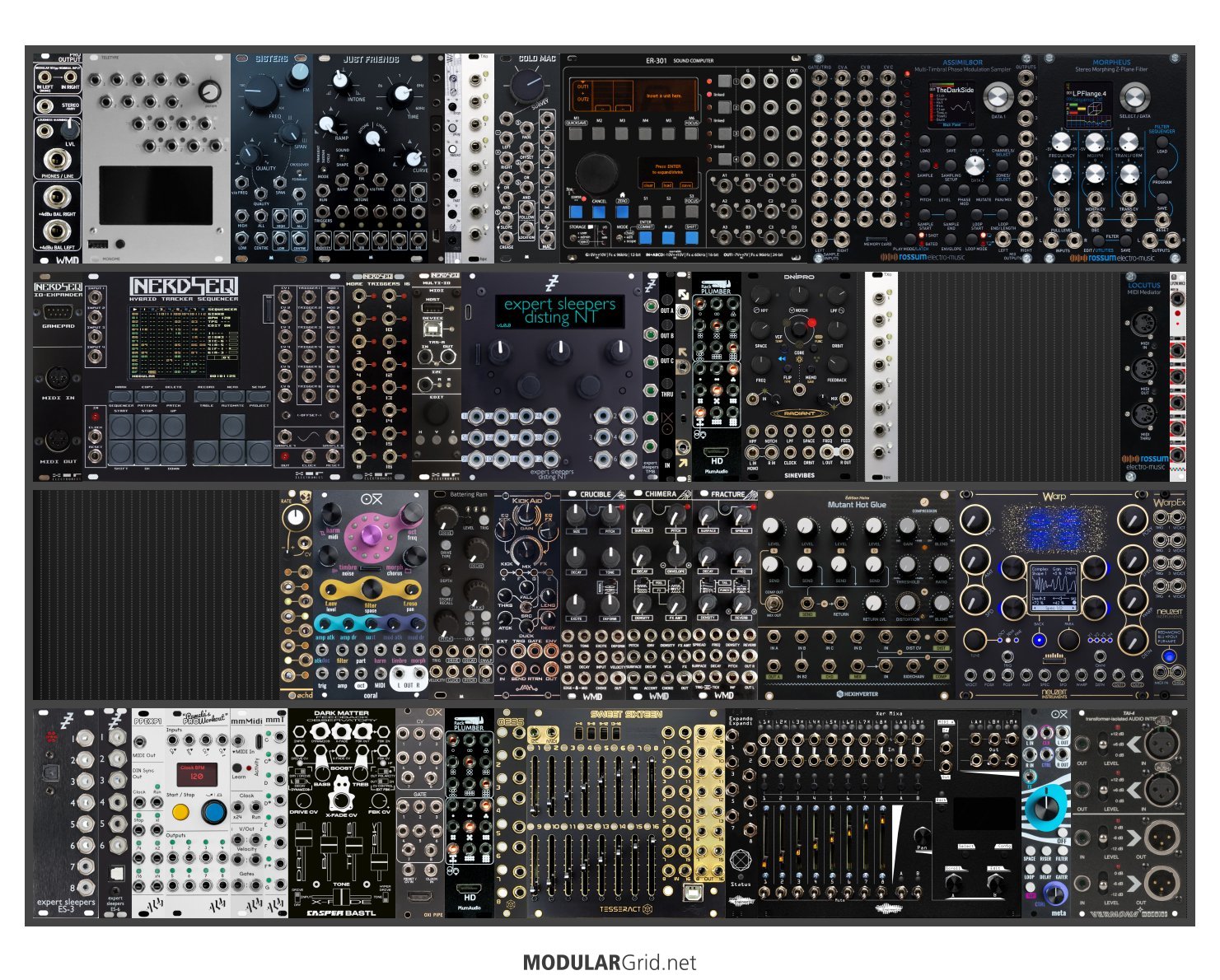Click the expert sleepers ES-3 label
The height and width of the screenshot is (980, 1220).
tap(67, 906)
